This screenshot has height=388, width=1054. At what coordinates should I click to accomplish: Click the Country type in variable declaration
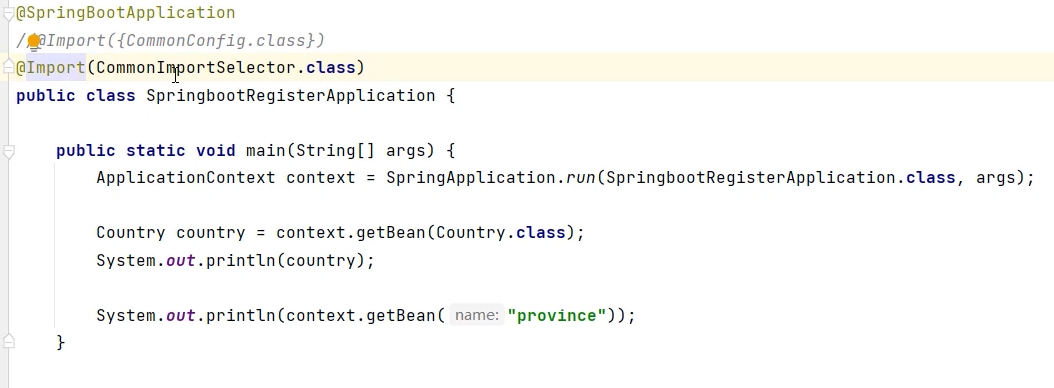tap(130, 233)
